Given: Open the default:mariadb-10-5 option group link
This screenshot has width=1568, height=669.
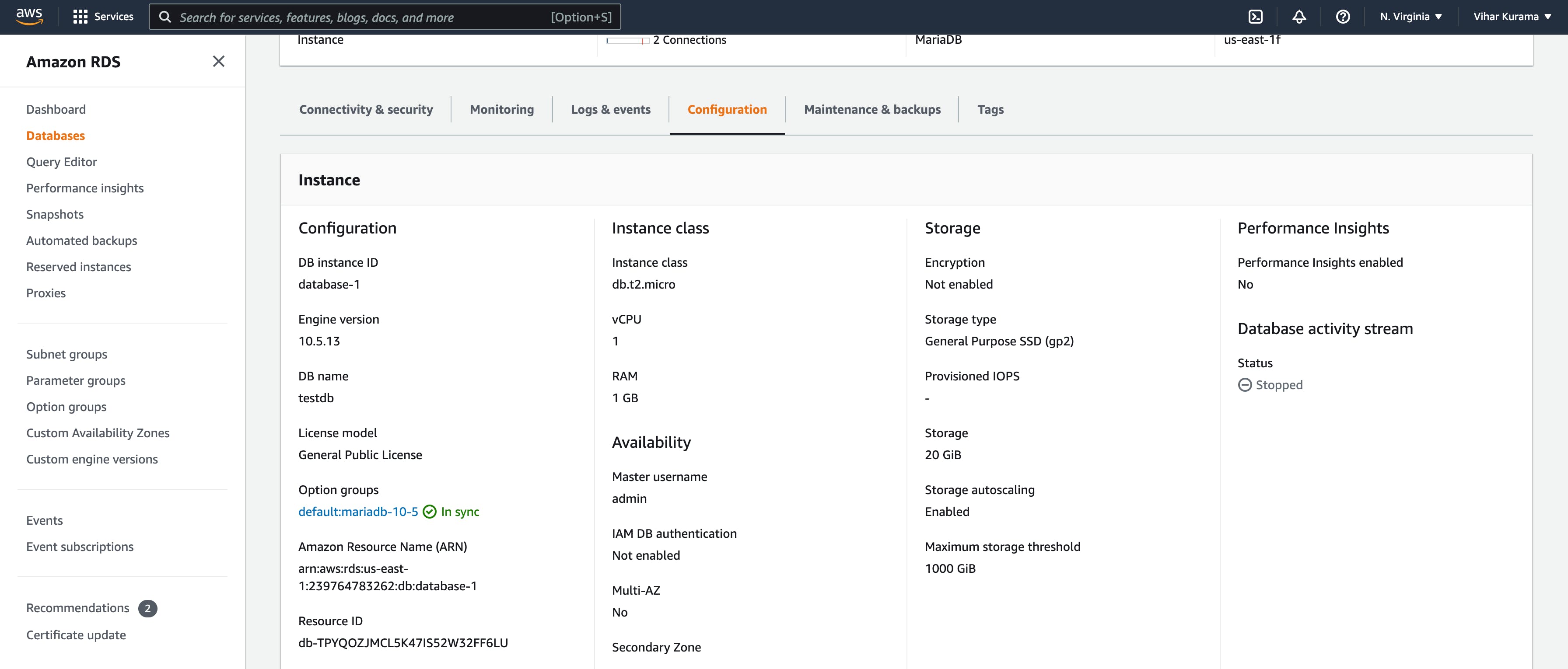Looking at the screenshot, I should pos(358,512).
